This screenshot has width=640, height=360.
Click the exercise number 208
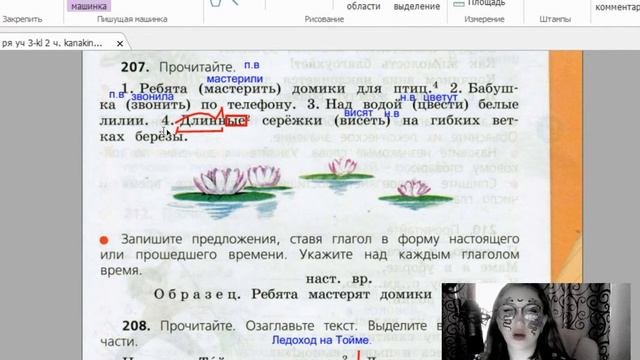(x=136, y=326)
